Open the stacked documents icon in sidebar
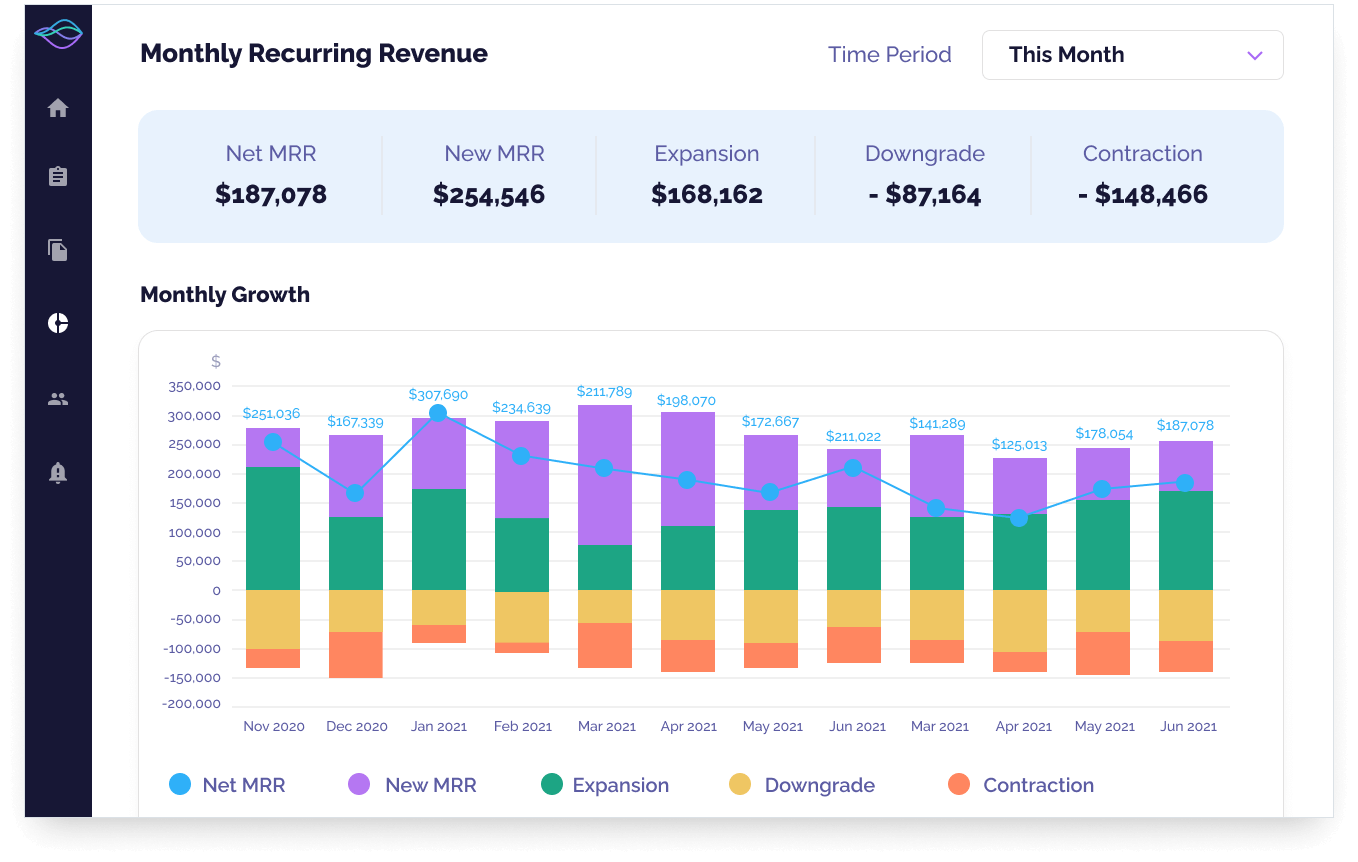The image size is (1358, 862). coord(58,250)
